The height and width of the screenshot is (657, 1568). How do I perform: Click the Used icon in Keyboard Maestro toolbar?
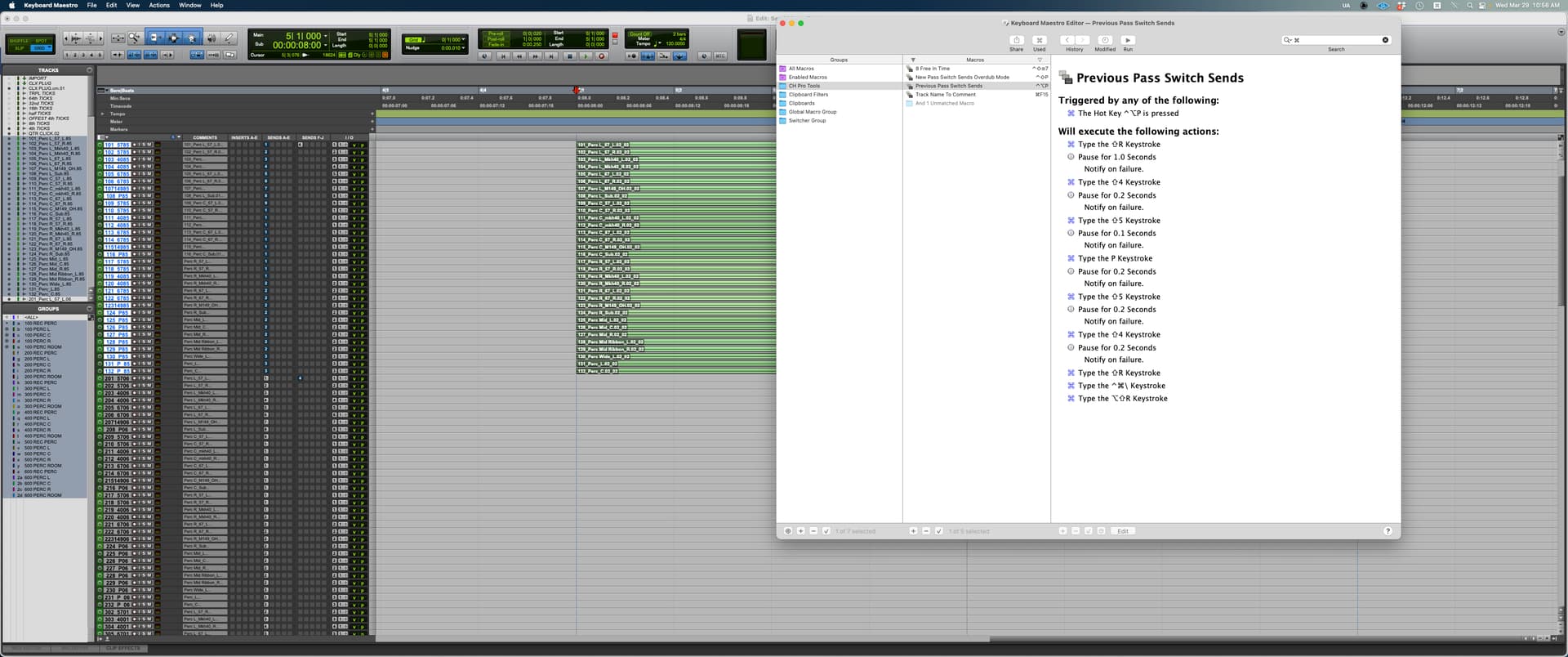coord(1039,40)
